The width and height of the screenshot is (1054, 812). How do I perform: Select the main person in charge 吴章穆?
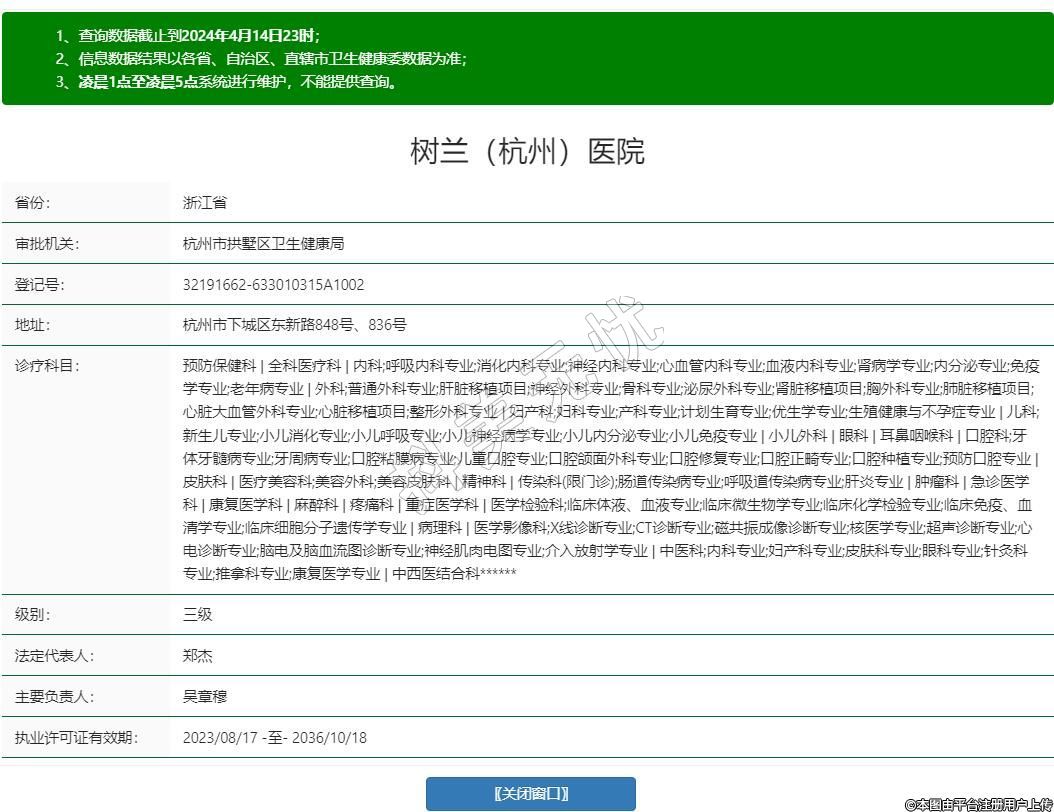coord(205,697)
